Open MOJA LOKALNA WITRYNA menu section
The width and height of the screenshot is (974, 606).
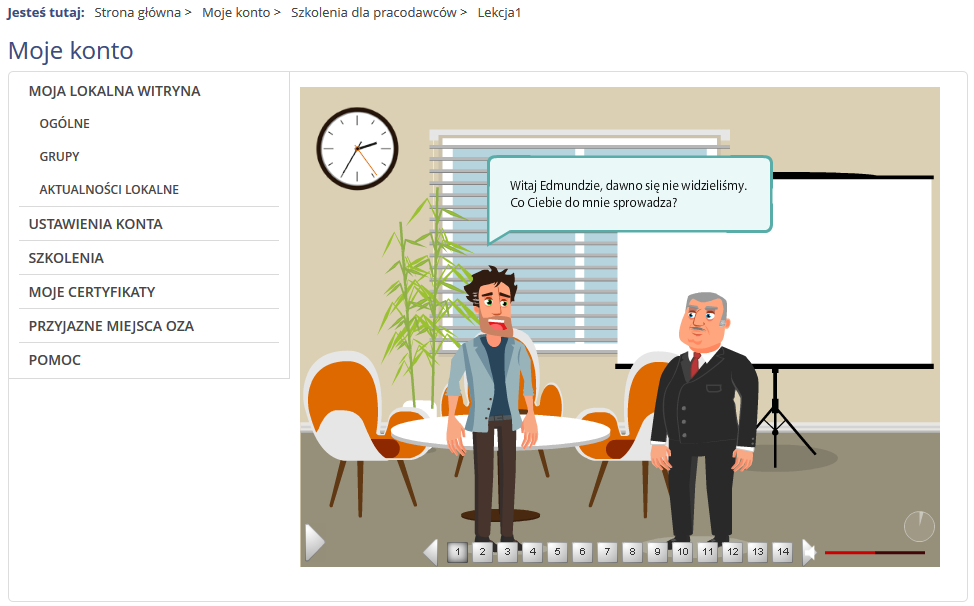coord(115,91)
